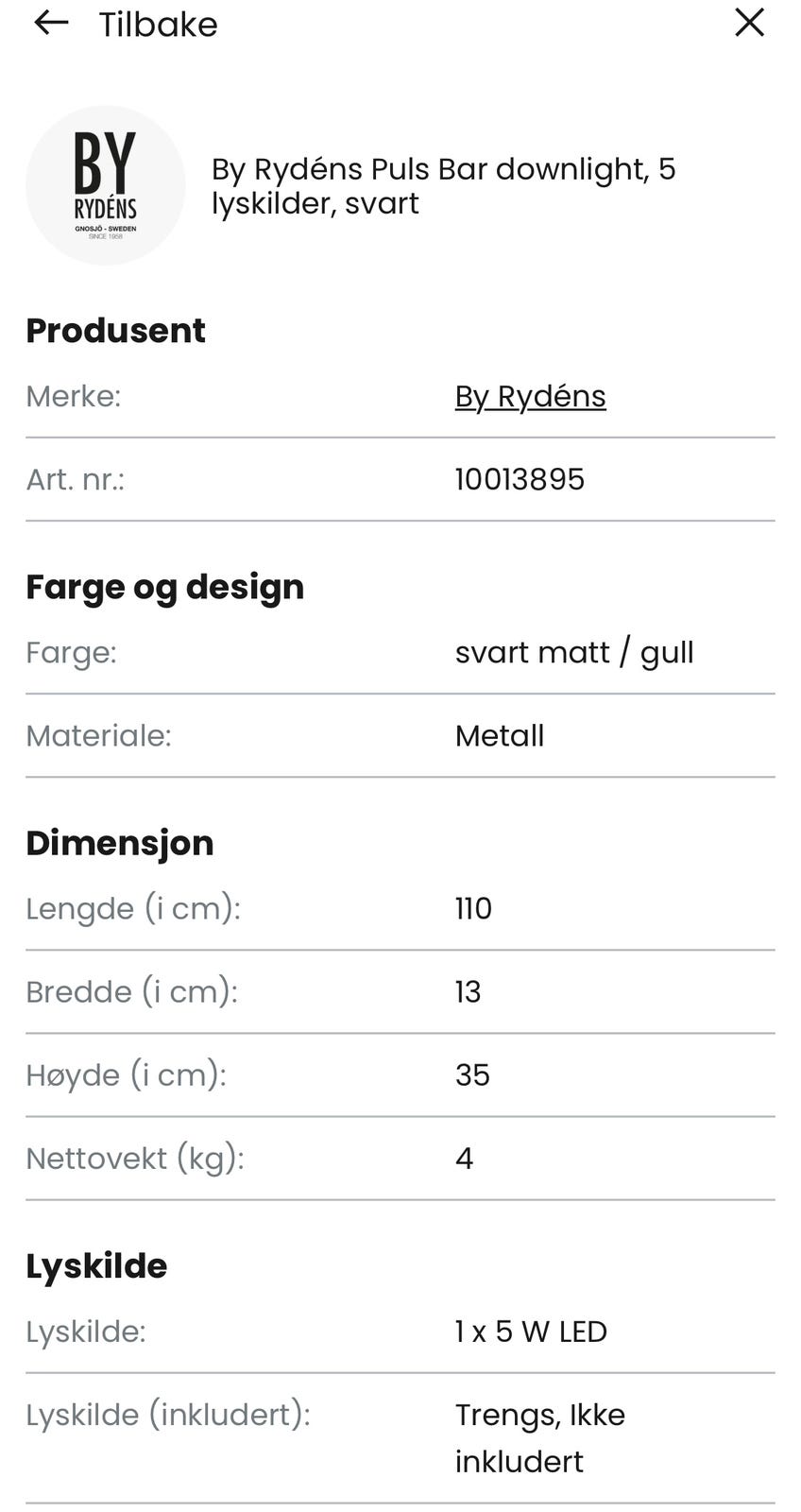Select the length value 110

[473, 908]
